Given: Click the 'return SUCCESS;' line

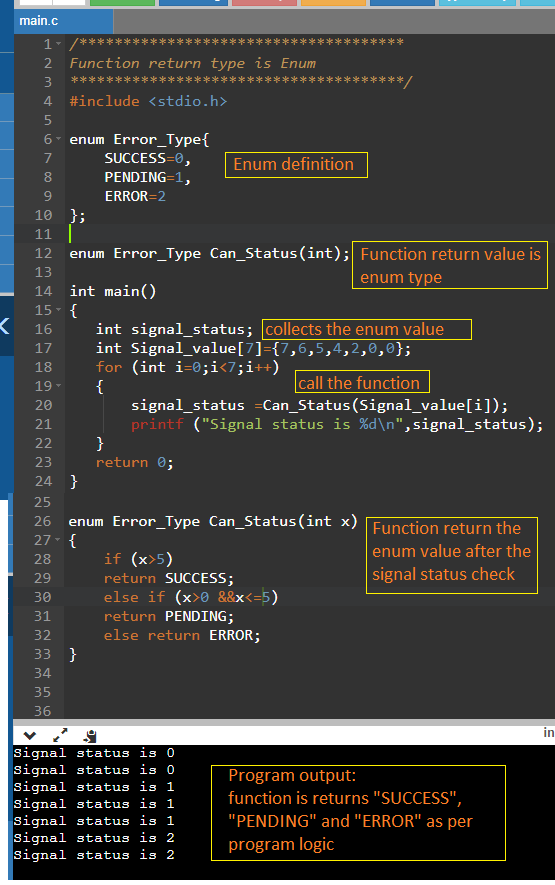Looking at the screenshot, I should 169,578.
